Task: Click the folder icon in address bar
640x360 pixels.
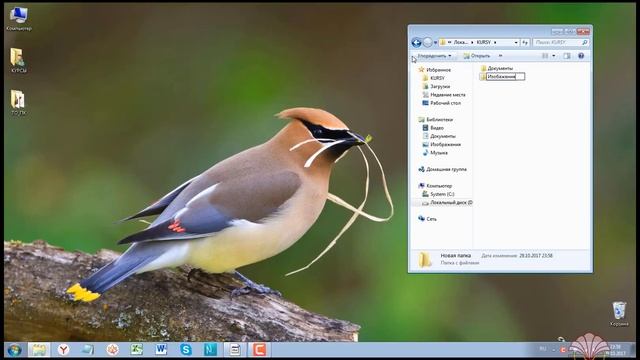Action: pyautogui.click(x=443, y=42)
